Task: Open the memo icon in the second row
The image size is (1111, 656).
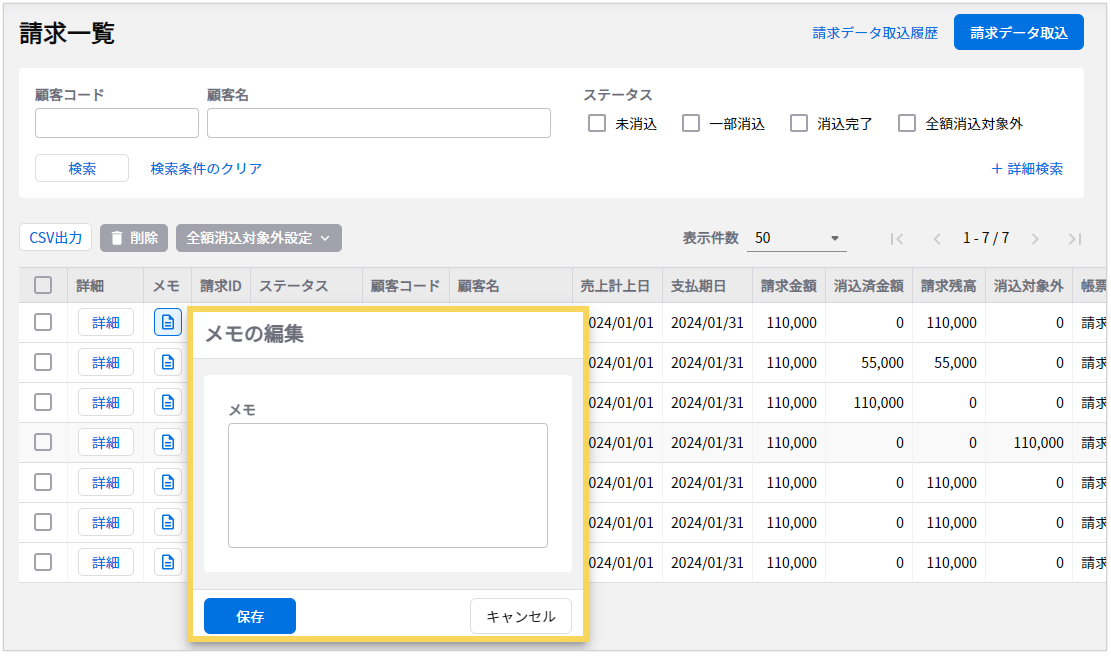Action: pyautogui.click(x=168, y=363)
